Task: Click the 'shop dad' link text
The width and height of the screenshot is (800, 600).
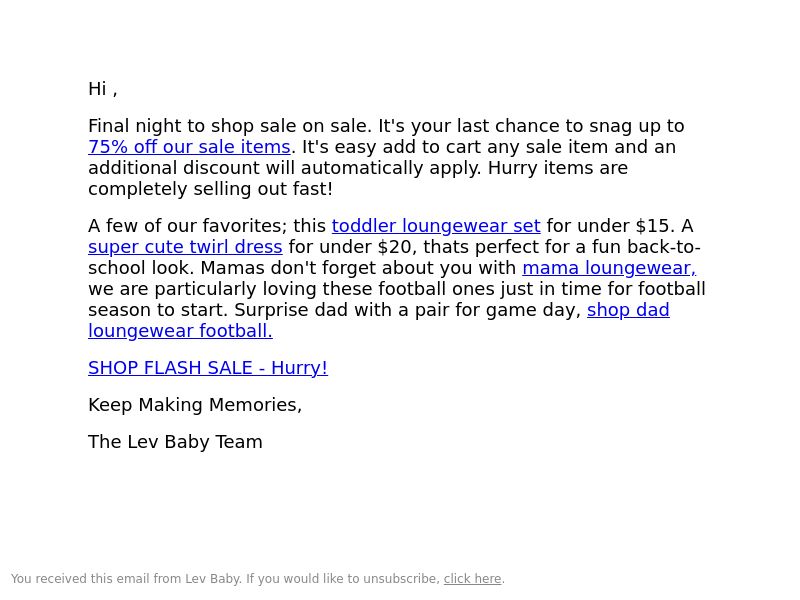Action: (x=628, y=310)
